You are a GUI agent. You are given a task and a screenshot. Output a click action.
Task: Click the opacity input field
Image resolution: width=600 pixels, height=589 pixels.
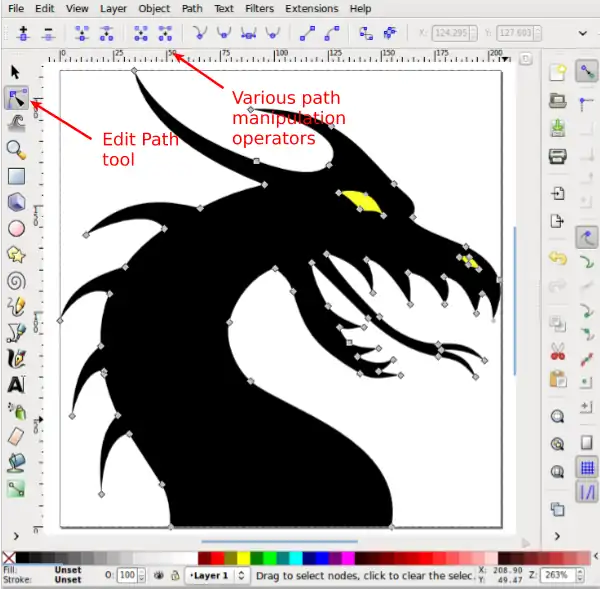(x=126, y=576)
